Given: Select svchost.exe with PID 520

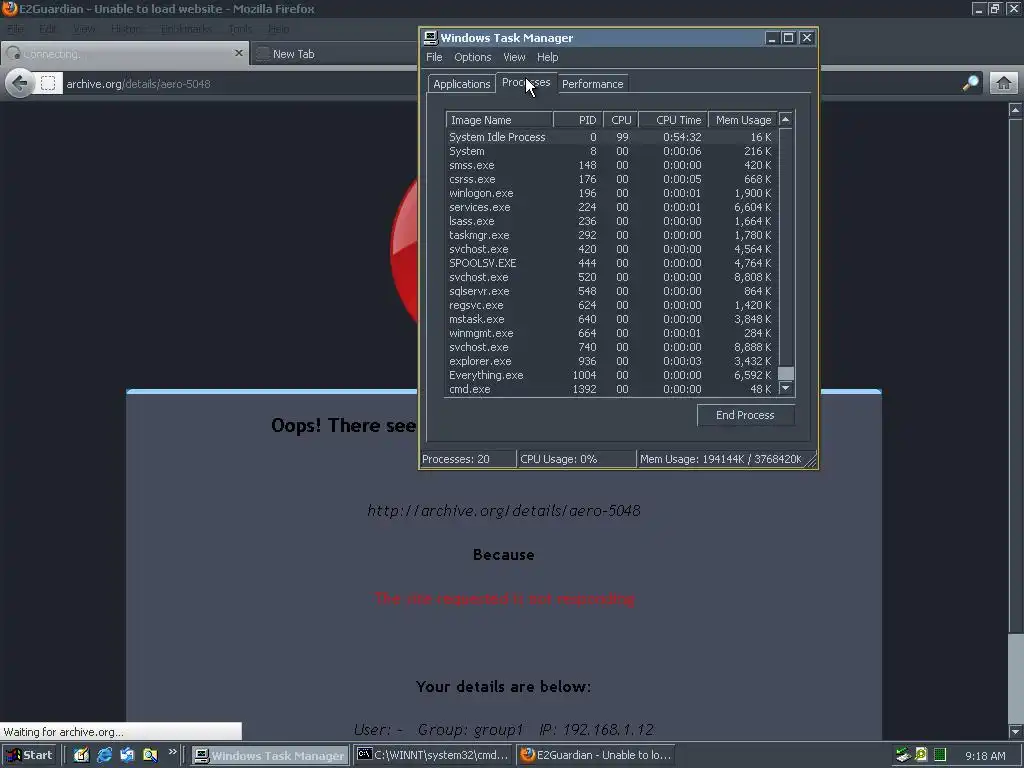Looking at the screenshot, I should click(611, 277).
